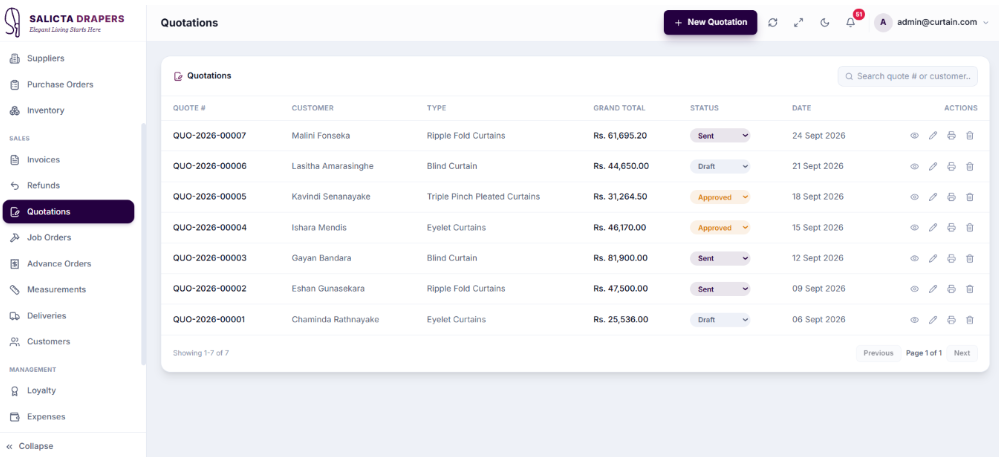
Task: View Kavindi Senanayake's quotation via eye icon
Action: pyautogui.click(x=914, y=197)
